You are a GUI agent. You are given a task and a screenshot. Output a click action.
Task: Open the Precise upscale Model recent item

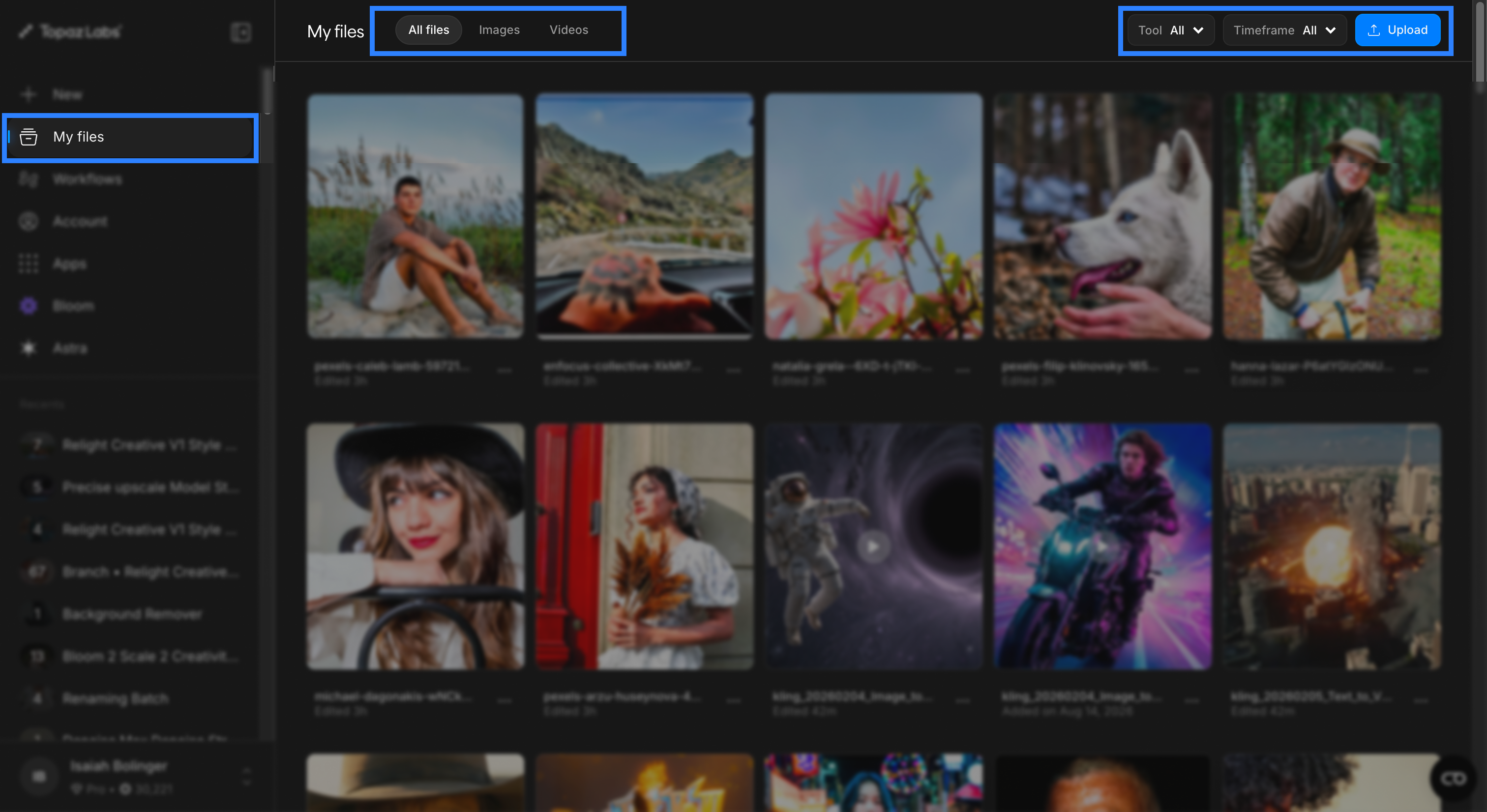coord(130,487)
